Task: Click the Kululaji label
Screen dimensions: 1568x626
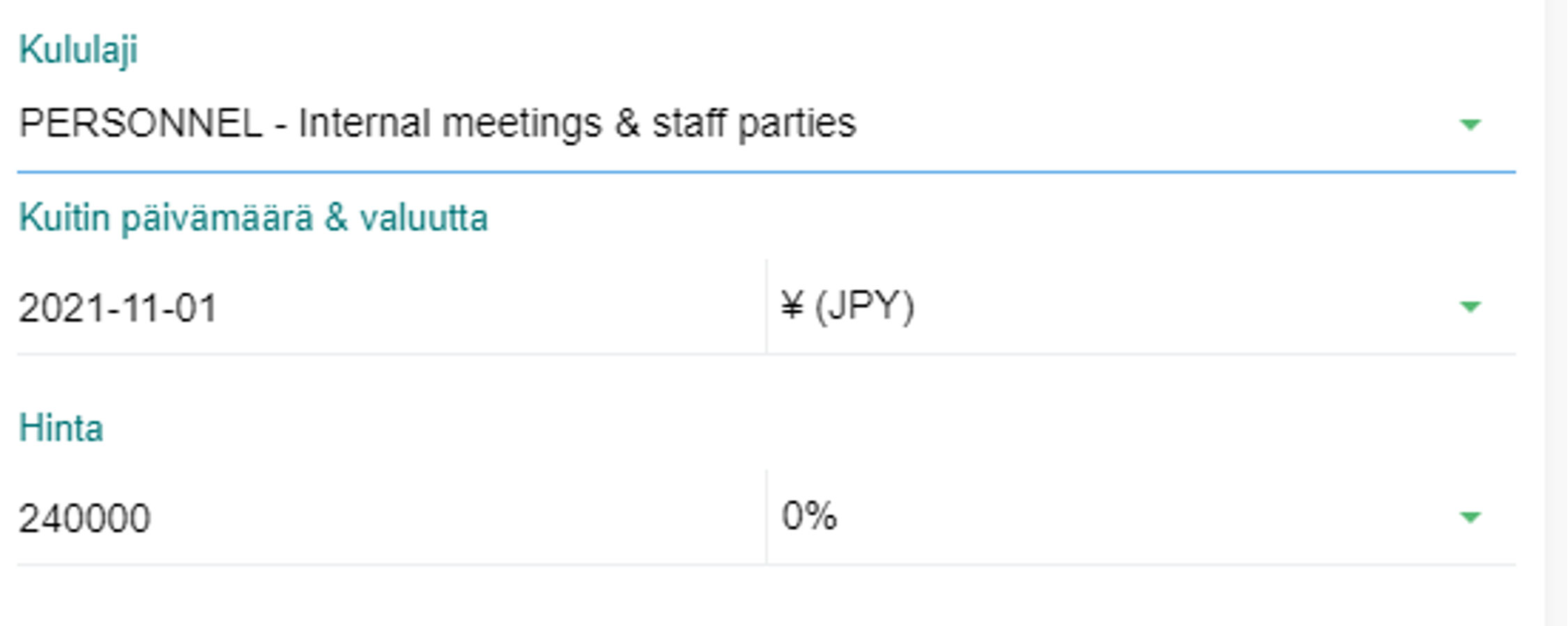Action: pos(78,50)
